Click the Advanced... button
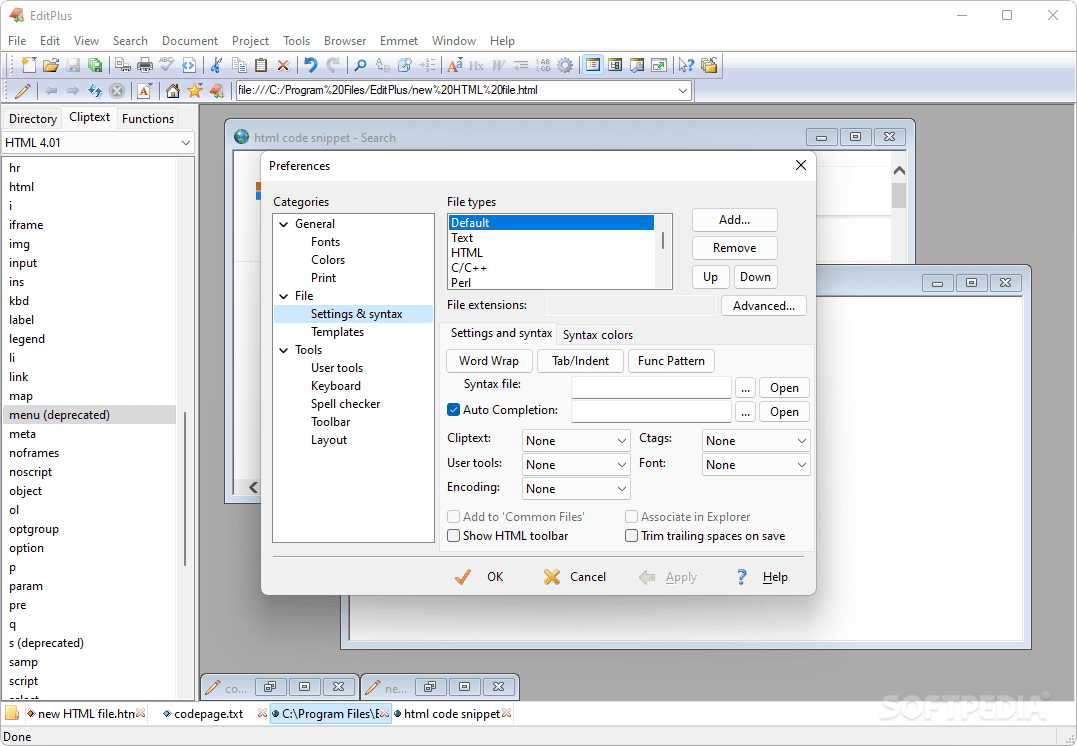 point(764,306)
